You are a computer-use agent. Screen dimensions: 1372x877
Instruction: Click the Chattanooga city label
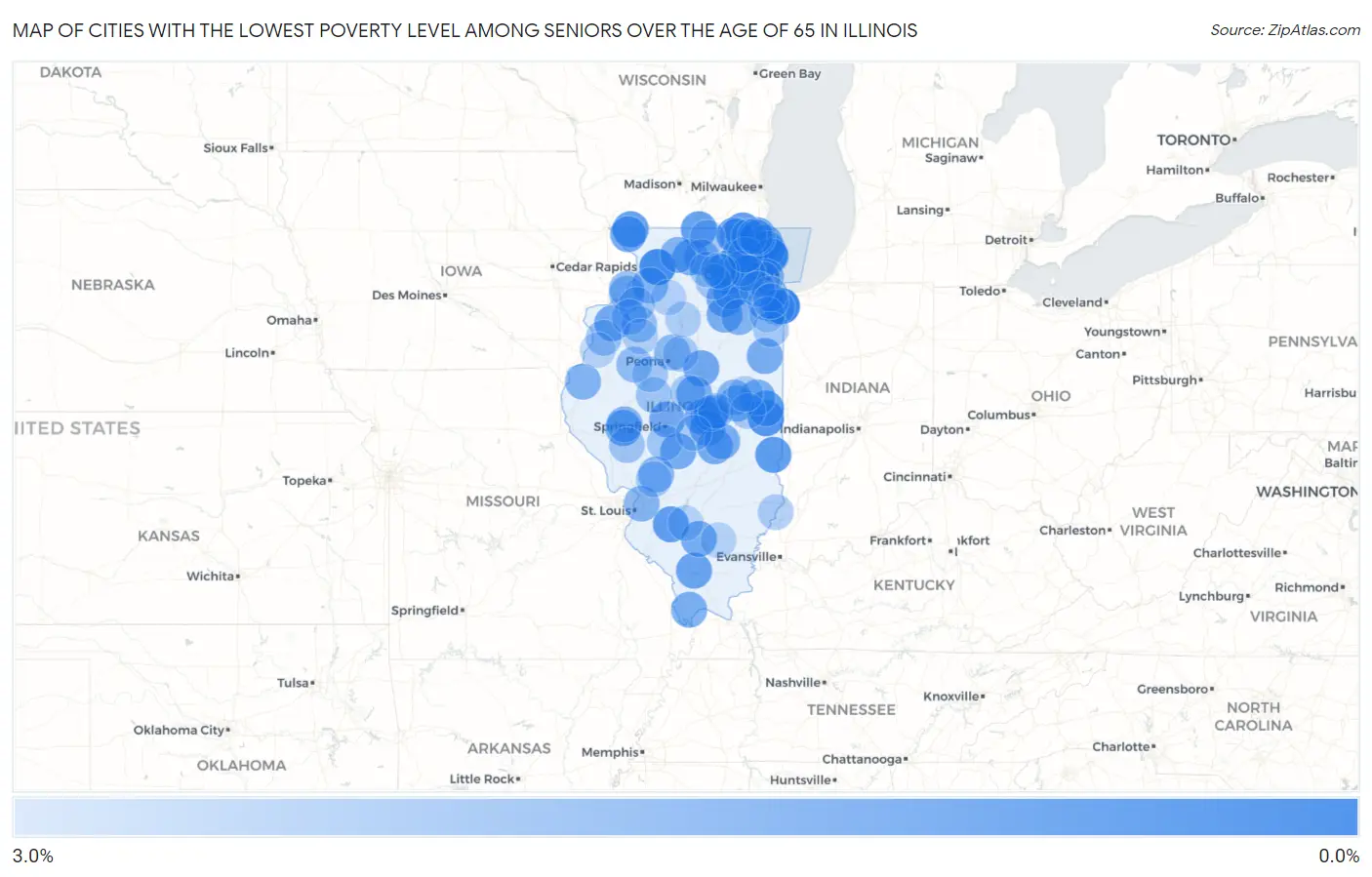[863, 759]
